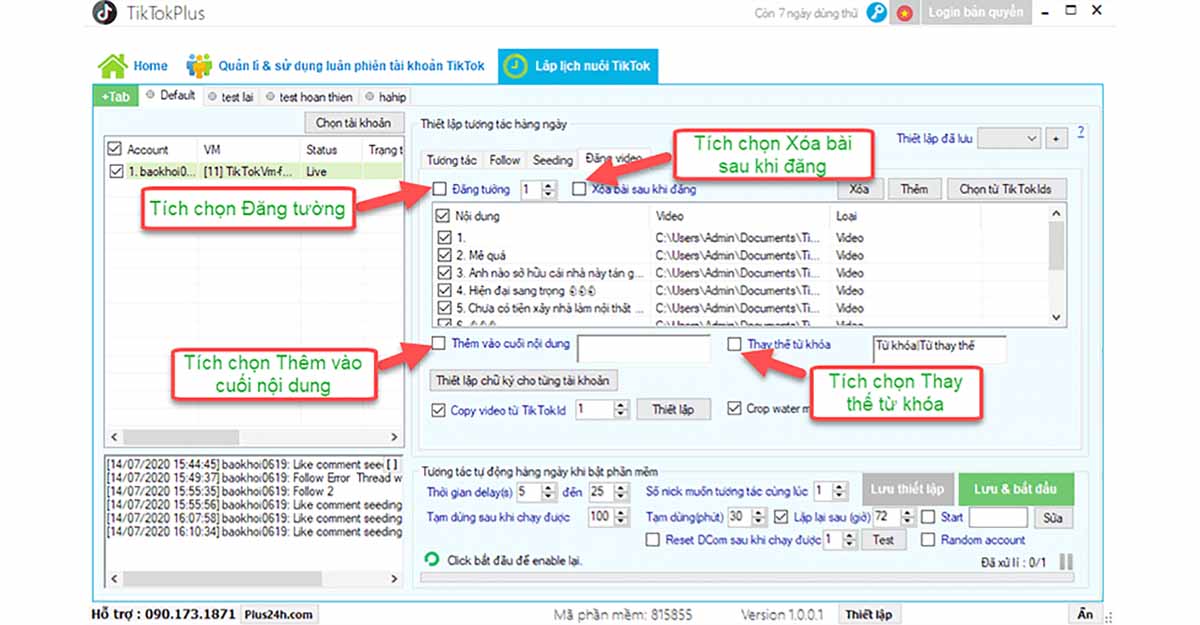Image resolution: width=1200 pixels, height=625 pixels.
Task: Click the blue key license icon
Action: [x=877, y=13]
